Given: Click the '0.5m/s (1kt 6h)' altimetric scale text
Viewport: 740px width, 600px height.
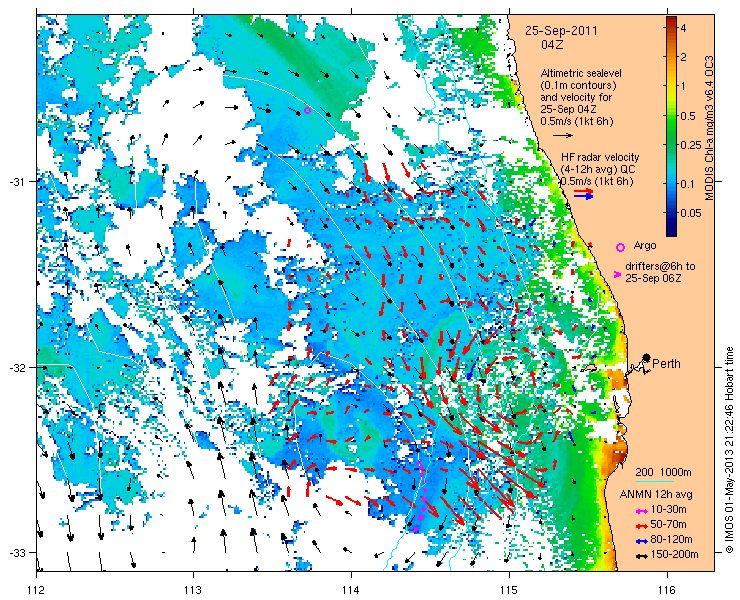Looking at the screenshot, I should [577, 122].
